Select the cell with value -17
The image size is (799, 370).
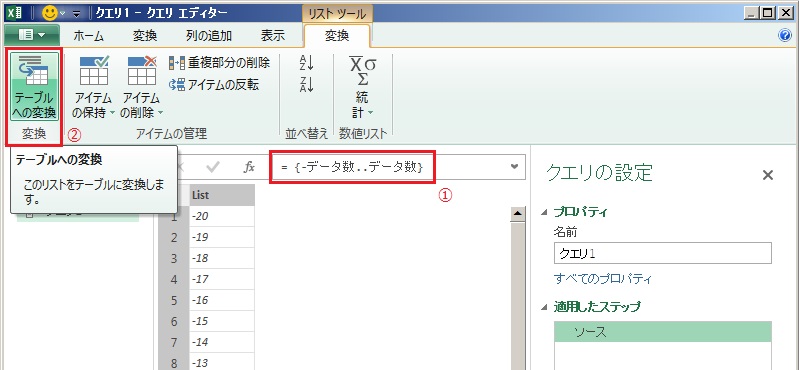[x=222, y=279]
